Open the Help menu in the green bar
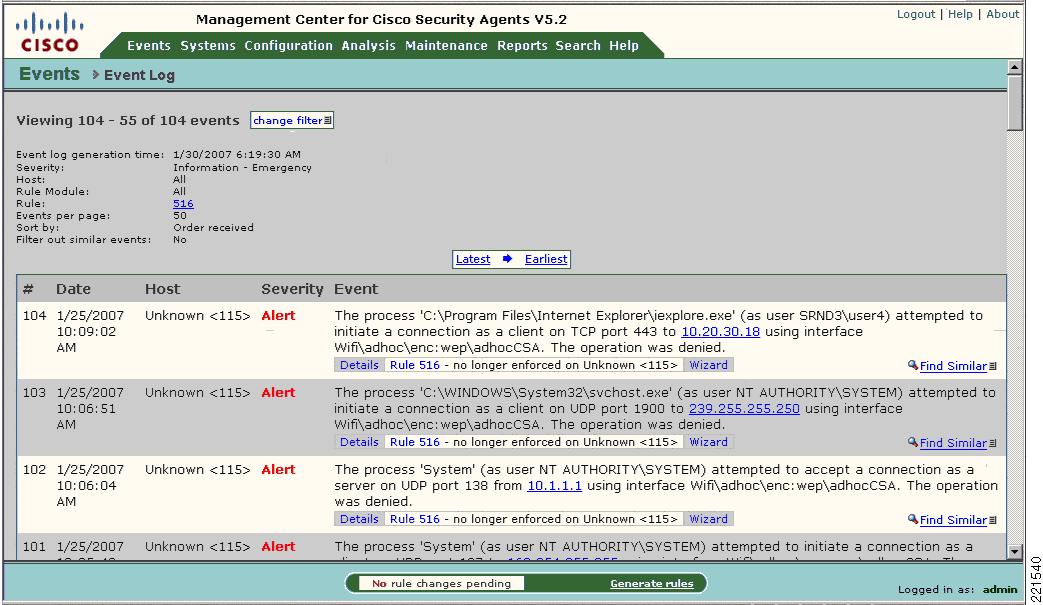 tap(624, 45)
